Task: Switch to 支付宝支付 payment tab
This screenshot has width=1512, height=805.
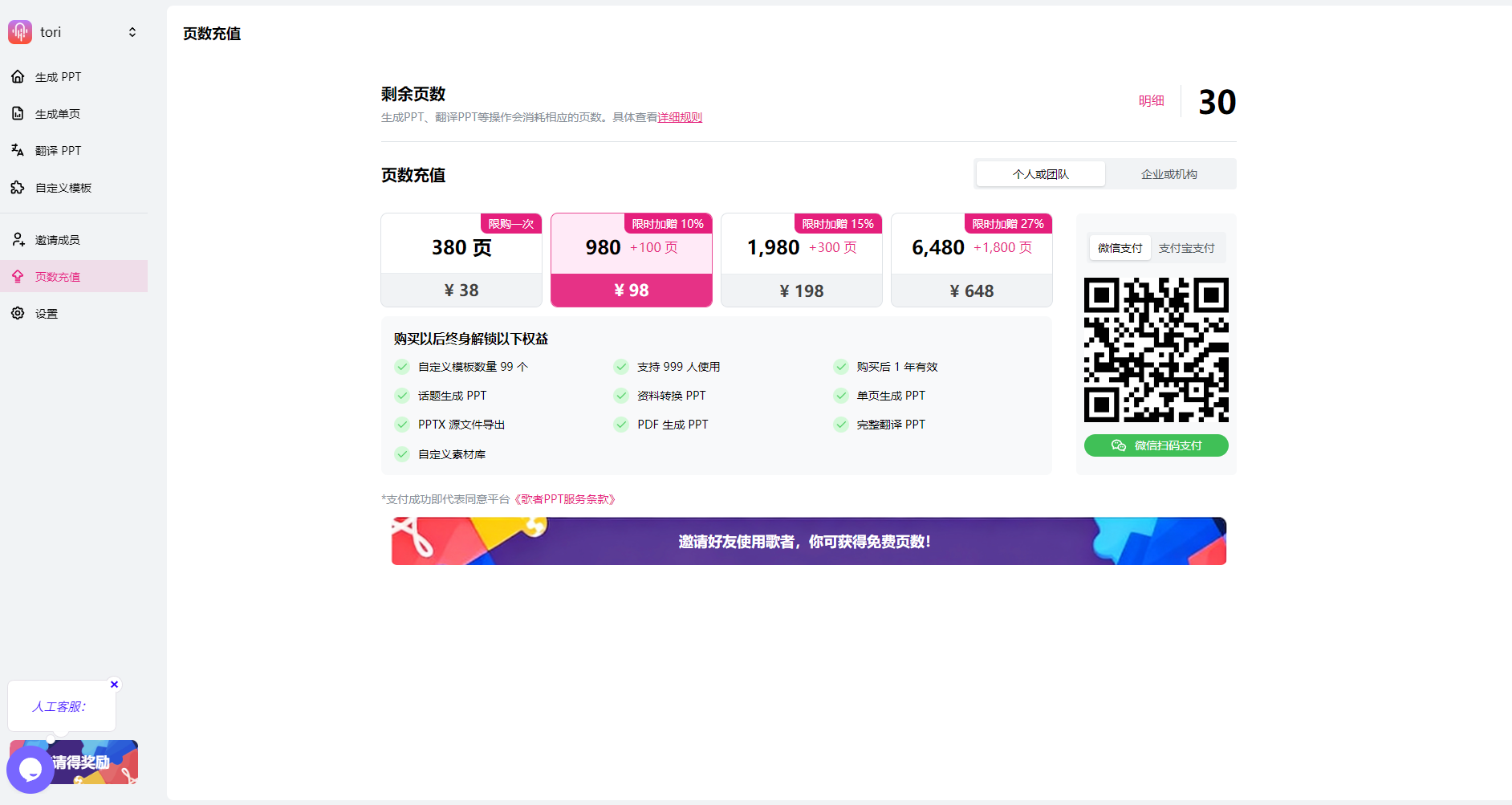Action: pyautogui.click(x=1188, y=247)
